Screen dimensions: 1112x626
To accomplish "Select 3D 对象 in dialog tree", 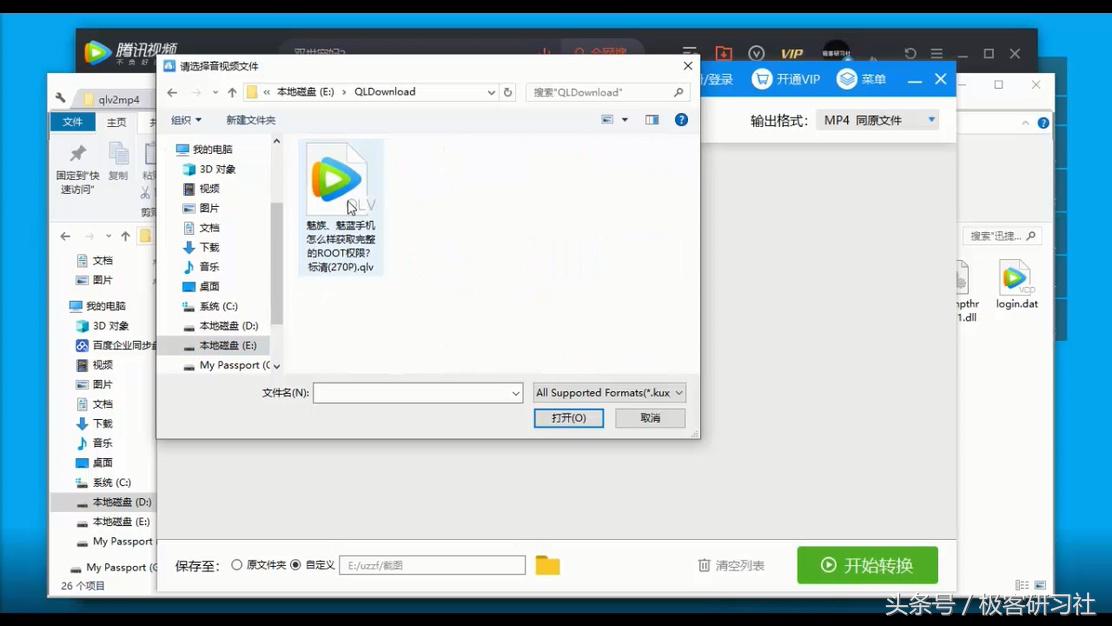I will pos(216,169).
